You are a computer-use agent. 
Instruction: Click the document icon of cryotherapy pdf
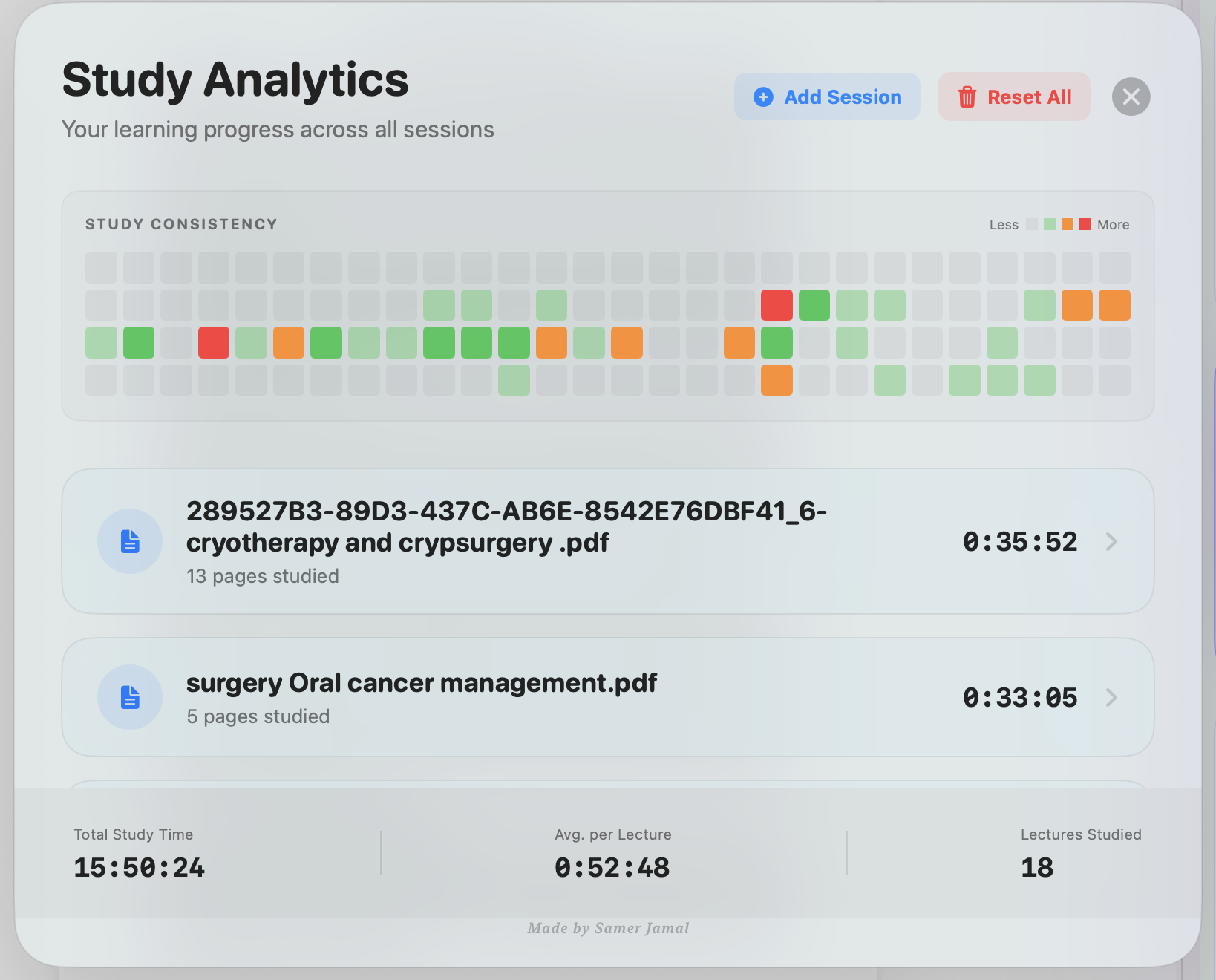(x=130, y=541)
